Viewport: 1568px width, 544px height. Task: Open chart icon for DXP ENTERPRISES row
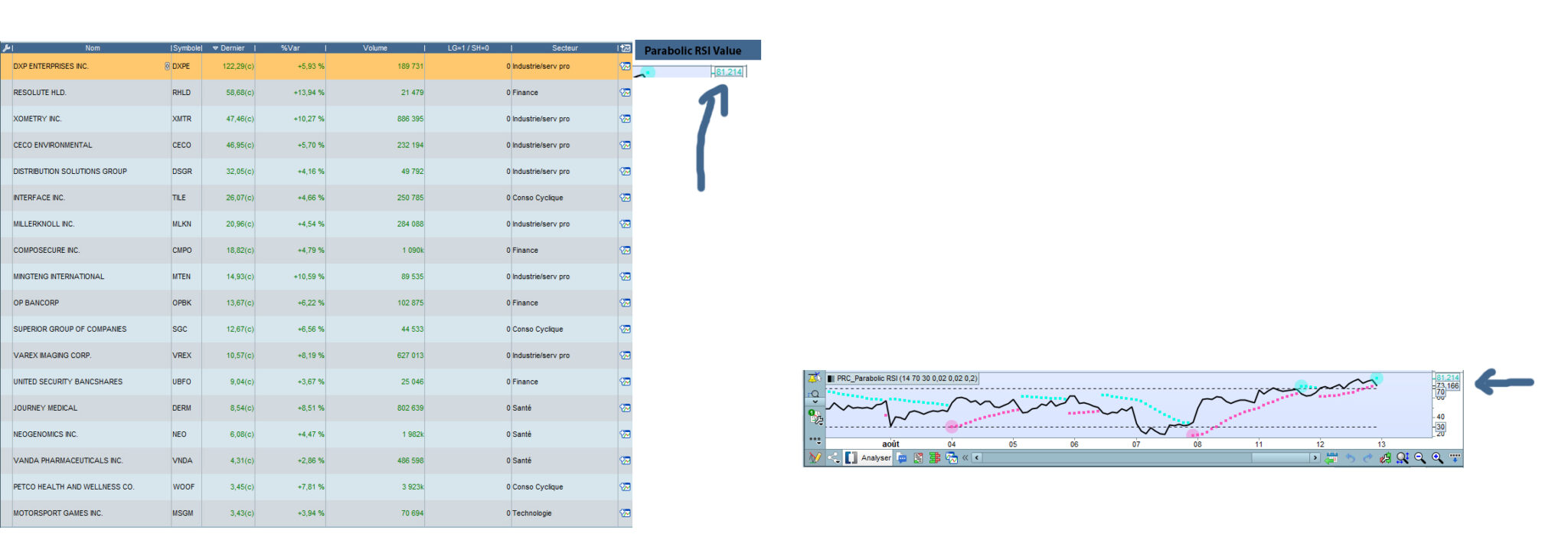626,66
